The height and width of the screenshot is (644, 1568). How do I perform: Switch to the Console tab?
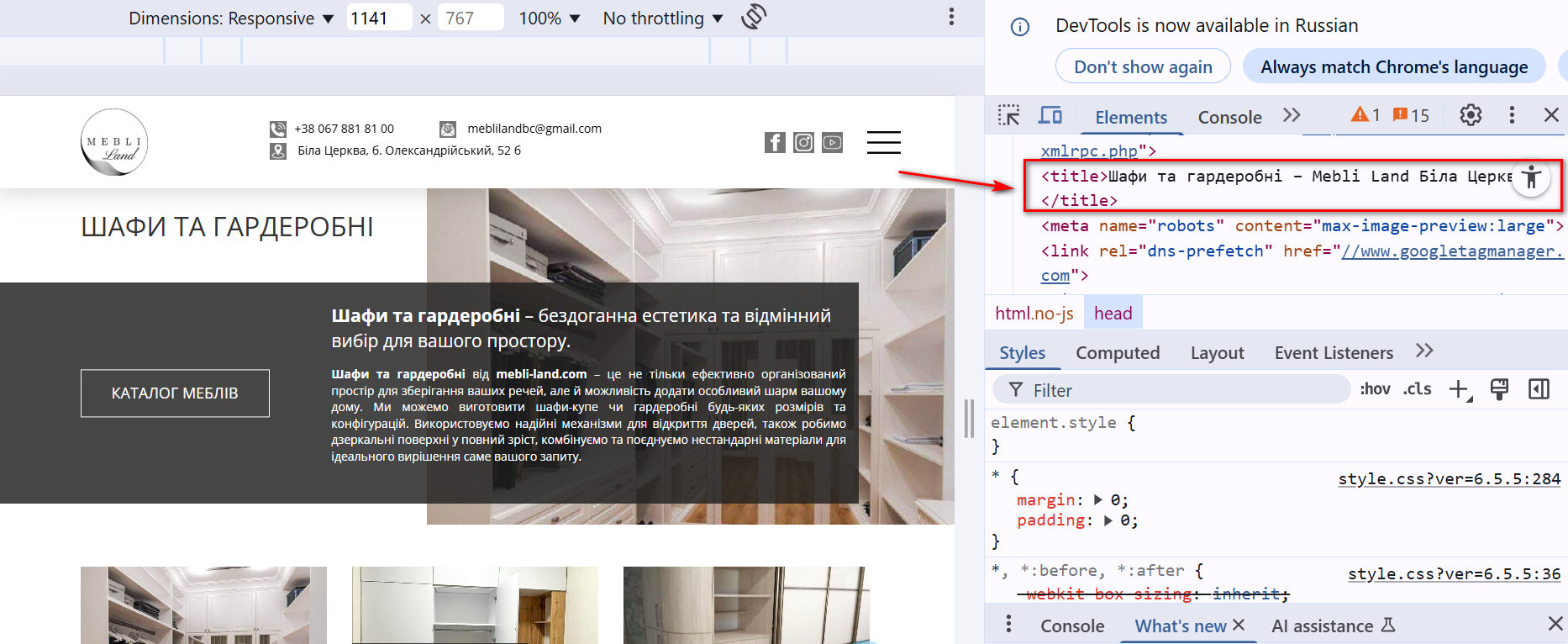point(1229,118)
